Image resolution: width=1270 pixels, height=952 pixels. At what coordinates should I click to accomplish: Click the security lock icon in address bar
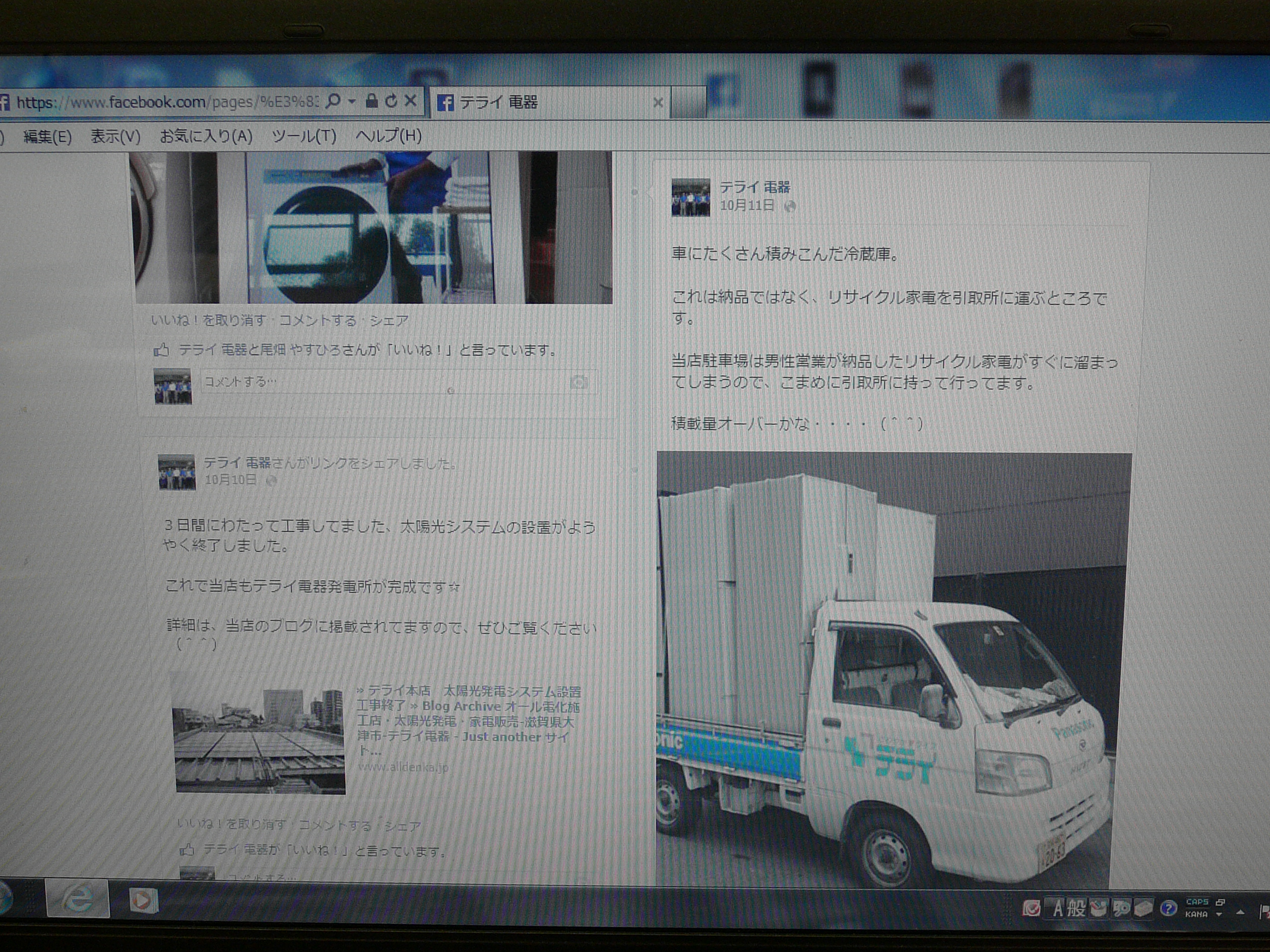pos(372,102)
